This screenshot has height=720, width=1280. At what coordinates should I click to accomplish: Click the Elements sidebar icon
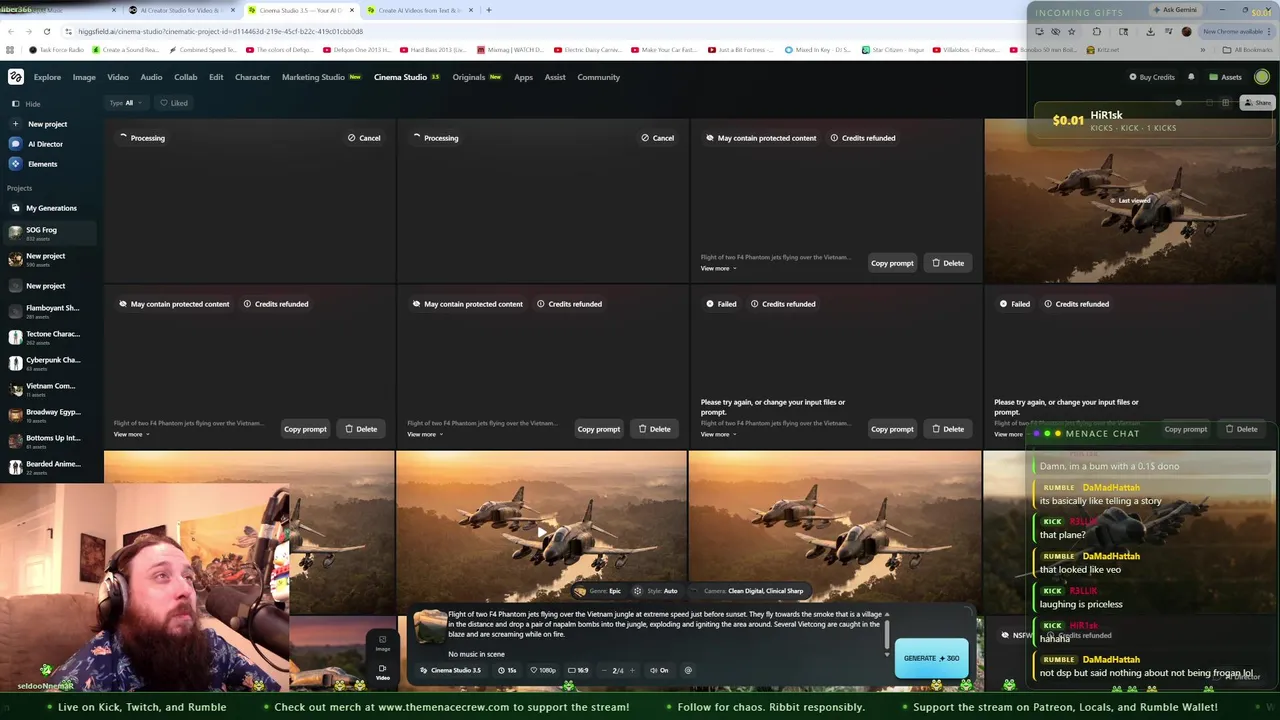click(15, 164)
